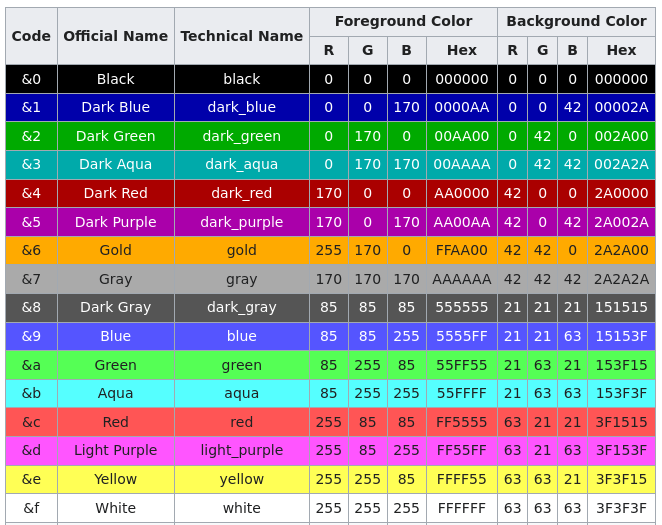This screenshot has width=662, height=525.
Task: Select the AAAAAA foreground hex cell
Action: tap(461, 279)
